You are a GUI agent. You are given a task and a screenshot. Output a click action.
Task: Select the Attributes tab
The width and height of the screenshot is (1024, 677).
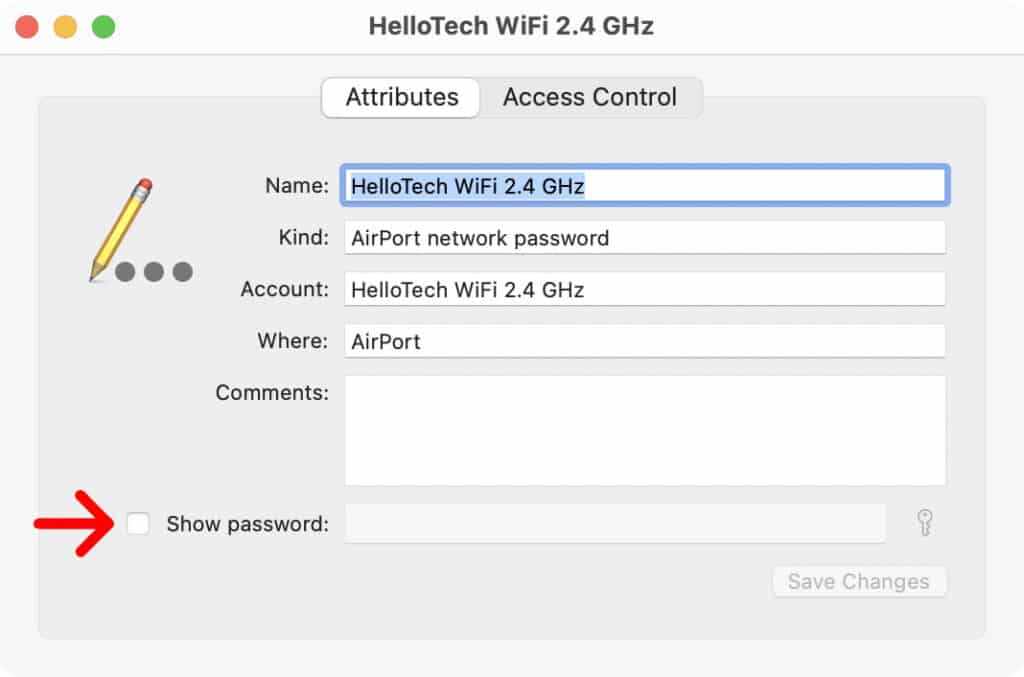tap(400, 97)
